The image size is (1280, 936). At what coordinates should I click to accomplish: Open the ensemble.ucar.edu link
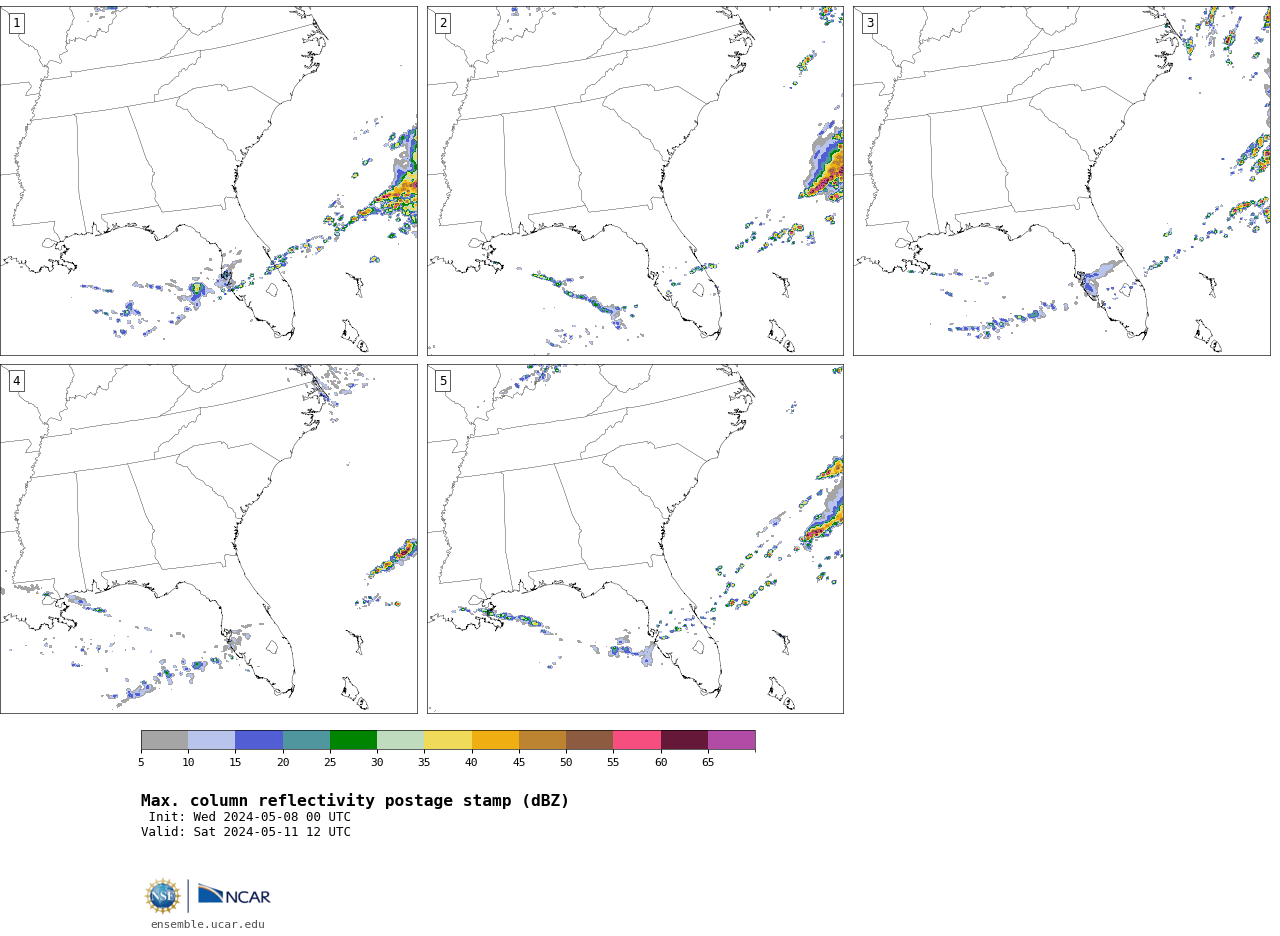pyautogui.click(x=208, y=924)
